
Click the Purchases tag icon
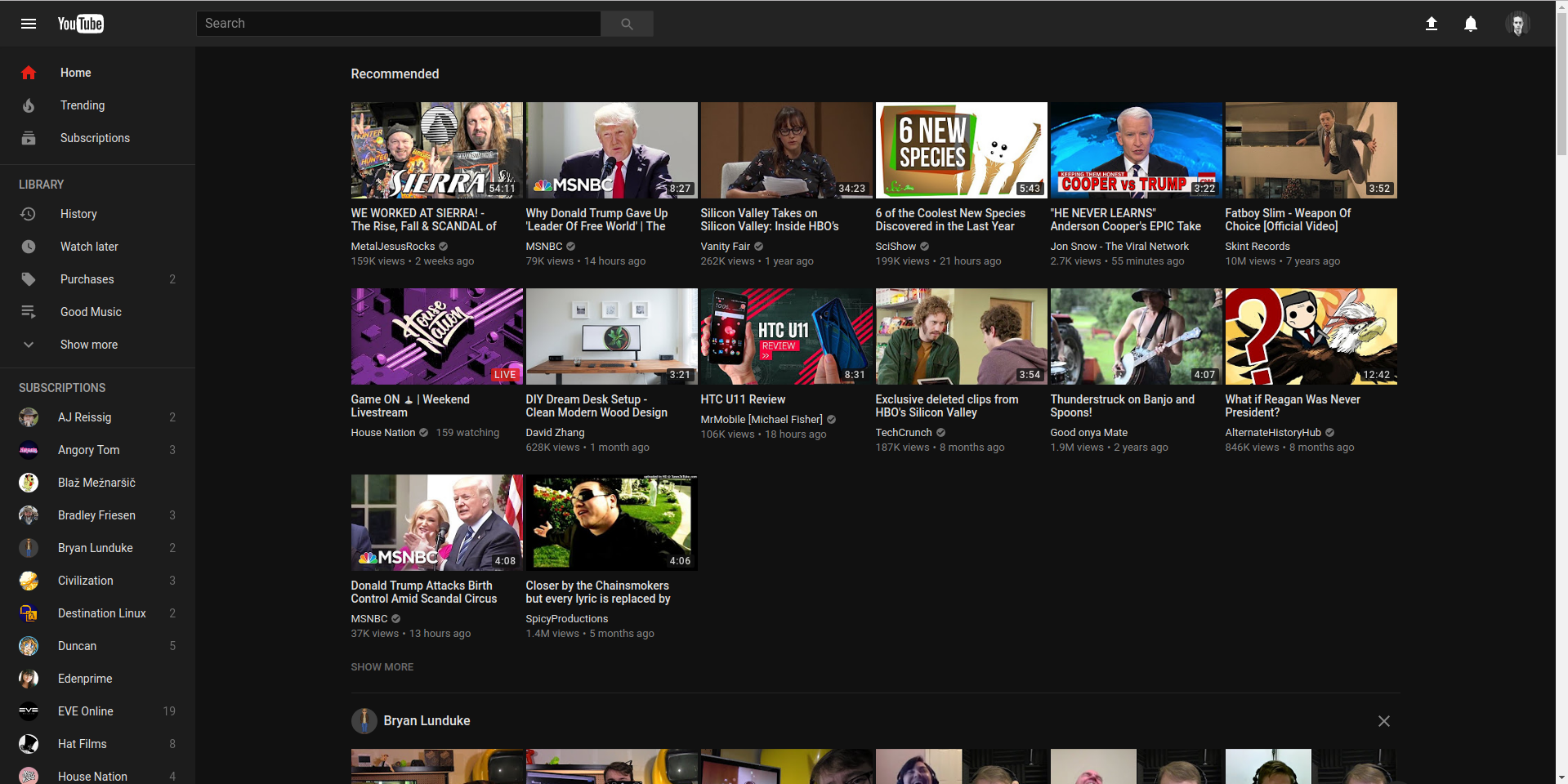pyautogui.click(x=29, y=279)
